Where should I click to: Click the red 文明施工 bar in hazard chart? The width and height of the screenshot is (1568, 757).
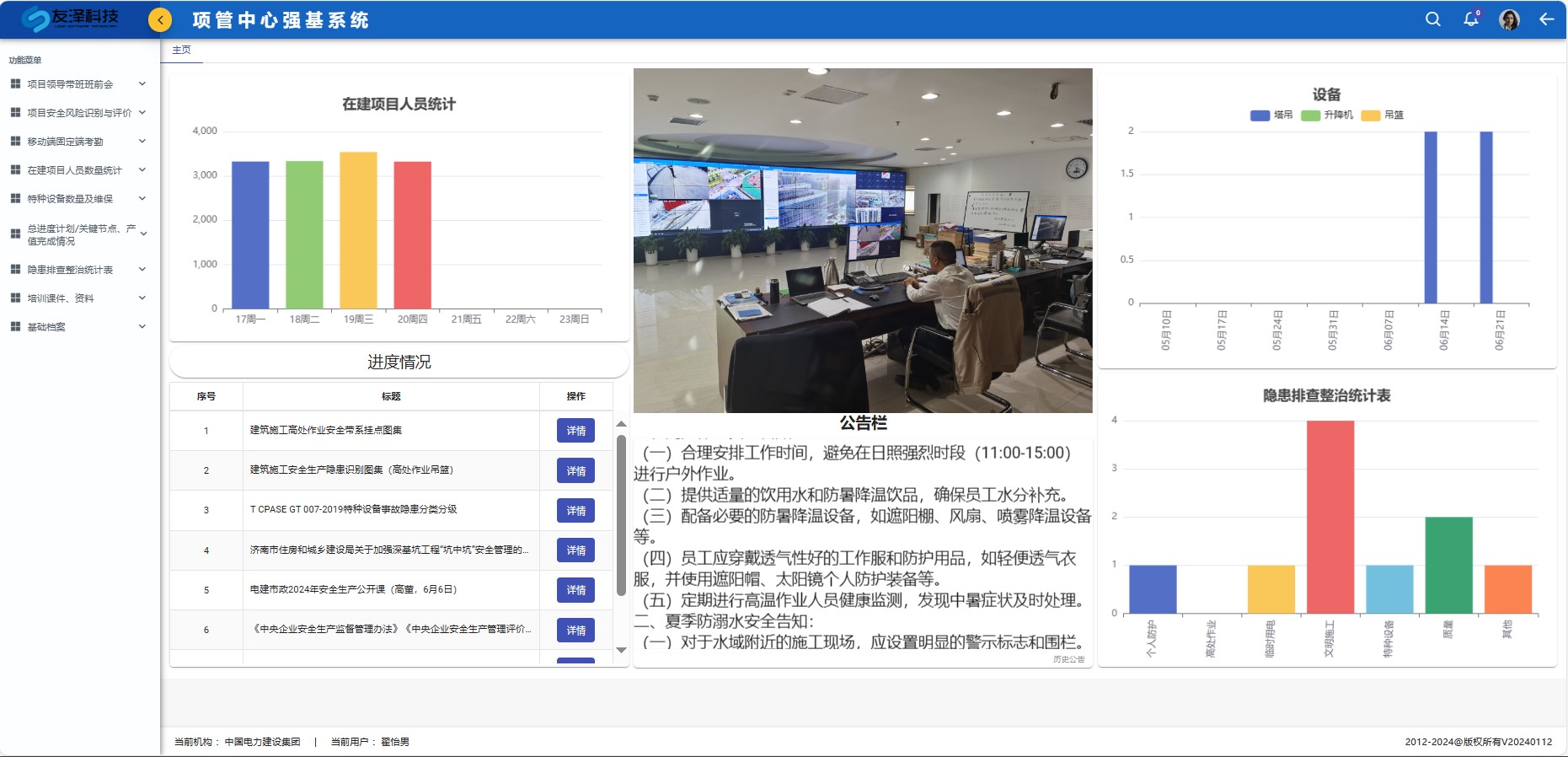1330,516
